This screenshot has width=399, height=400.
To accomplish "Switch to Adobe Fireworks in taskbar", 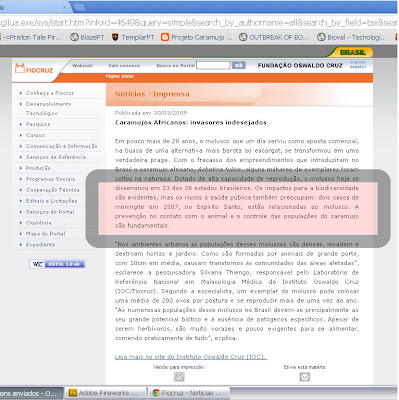I will (x=105, y=393).
